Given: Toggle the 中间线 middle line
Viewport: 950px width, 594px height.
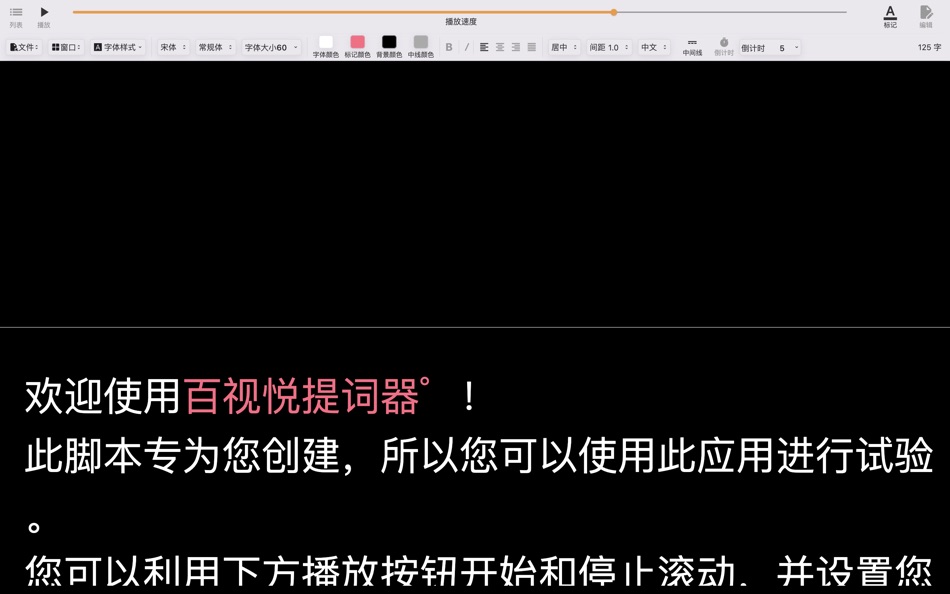Looking at the screenshot, I should coord(692,47).
